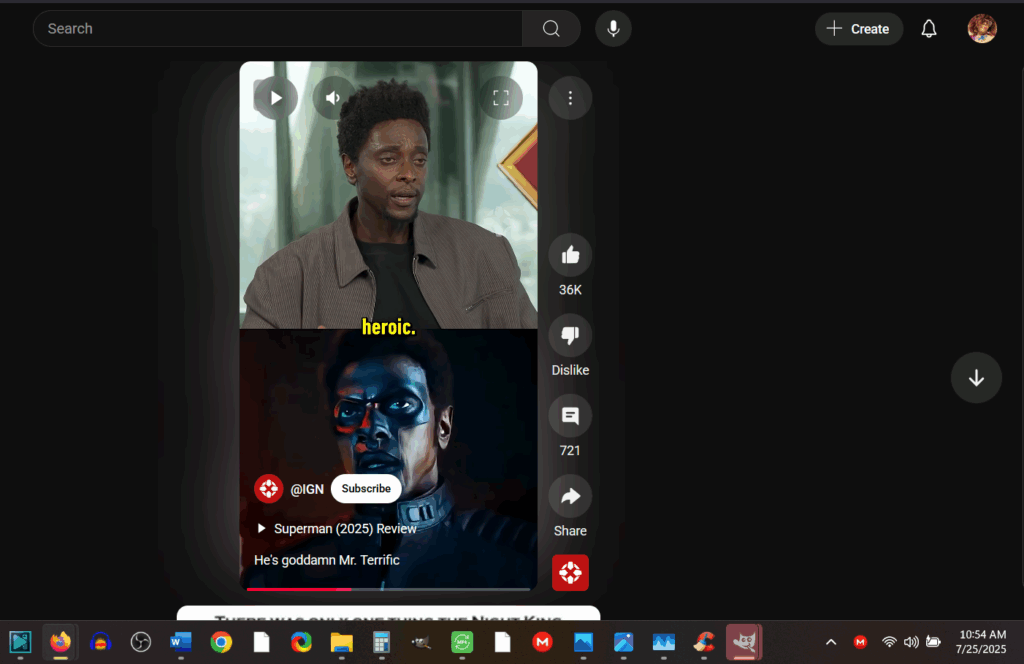Open Firefox from the taskbar

[60, 642]
